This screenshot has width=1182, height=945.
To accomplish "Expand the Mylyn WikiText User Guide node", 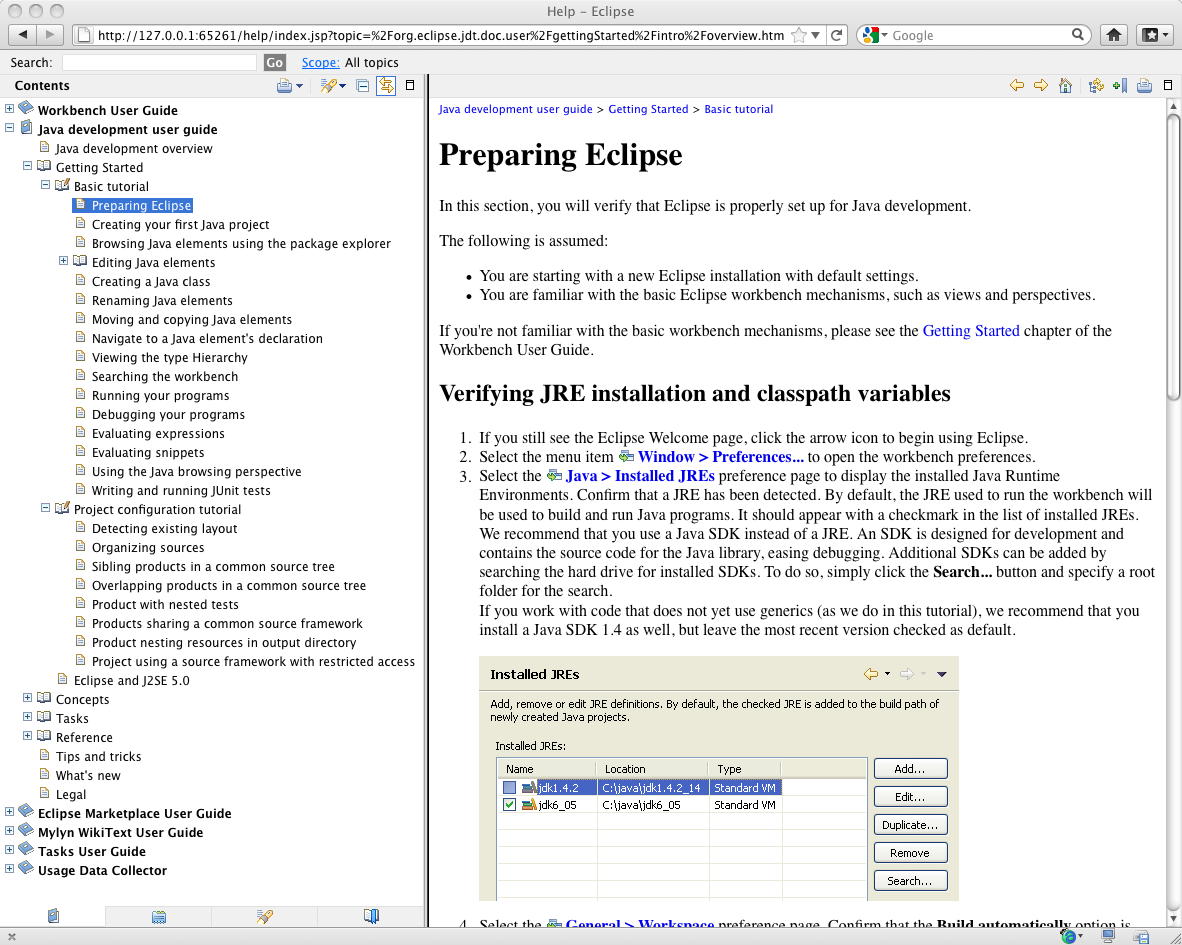I will click(9, 830).
